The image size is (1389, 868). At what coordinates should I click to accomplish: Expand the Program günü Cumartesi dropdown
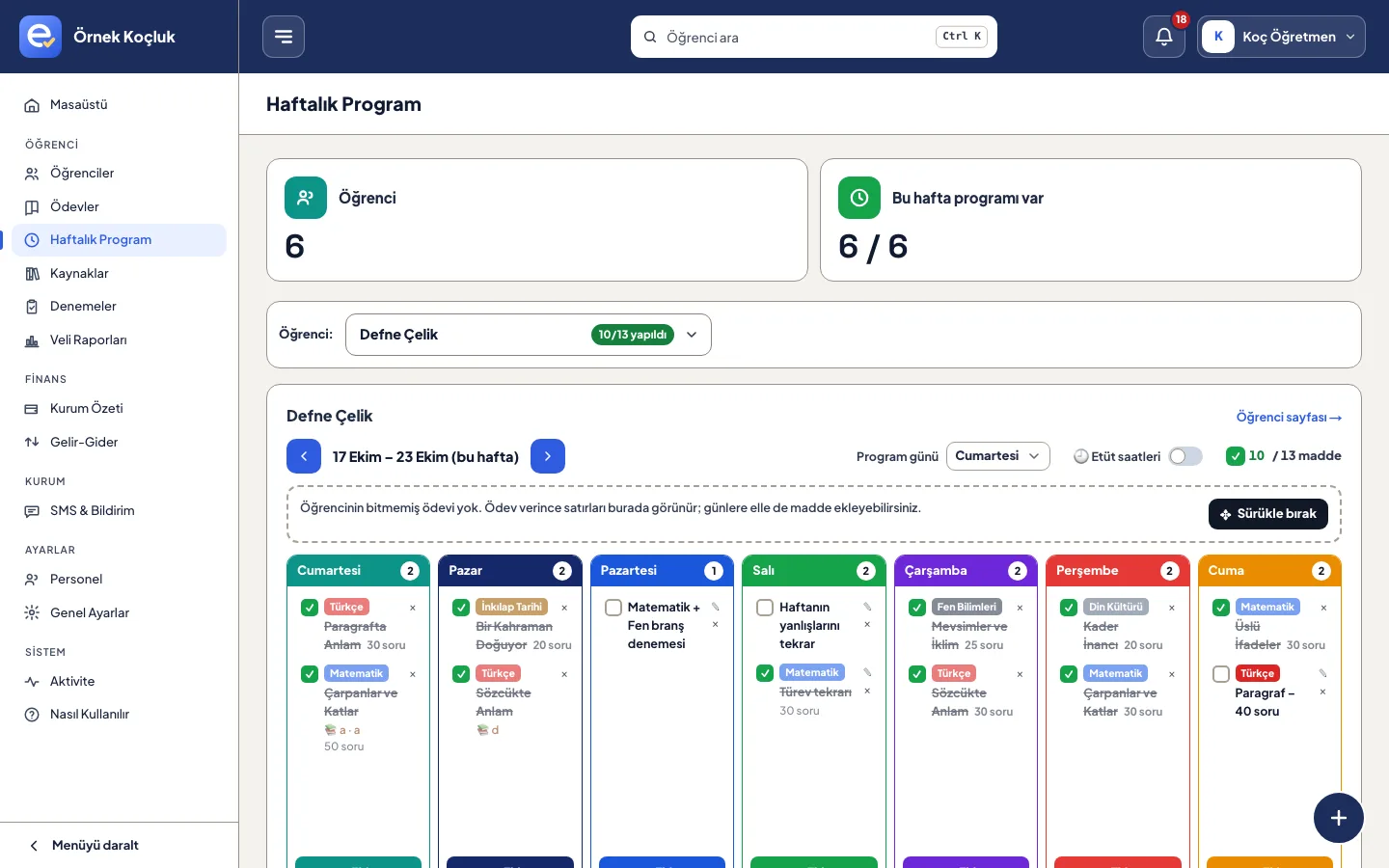(998, 456)
